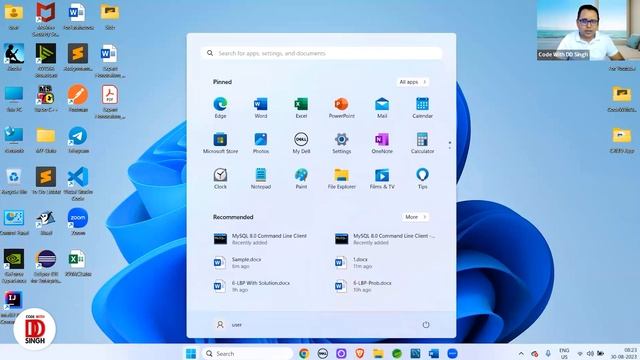Switch to Zoom on the taskbar
The image size is (640, 360).
pyautogui.click(x=452, y=353)
